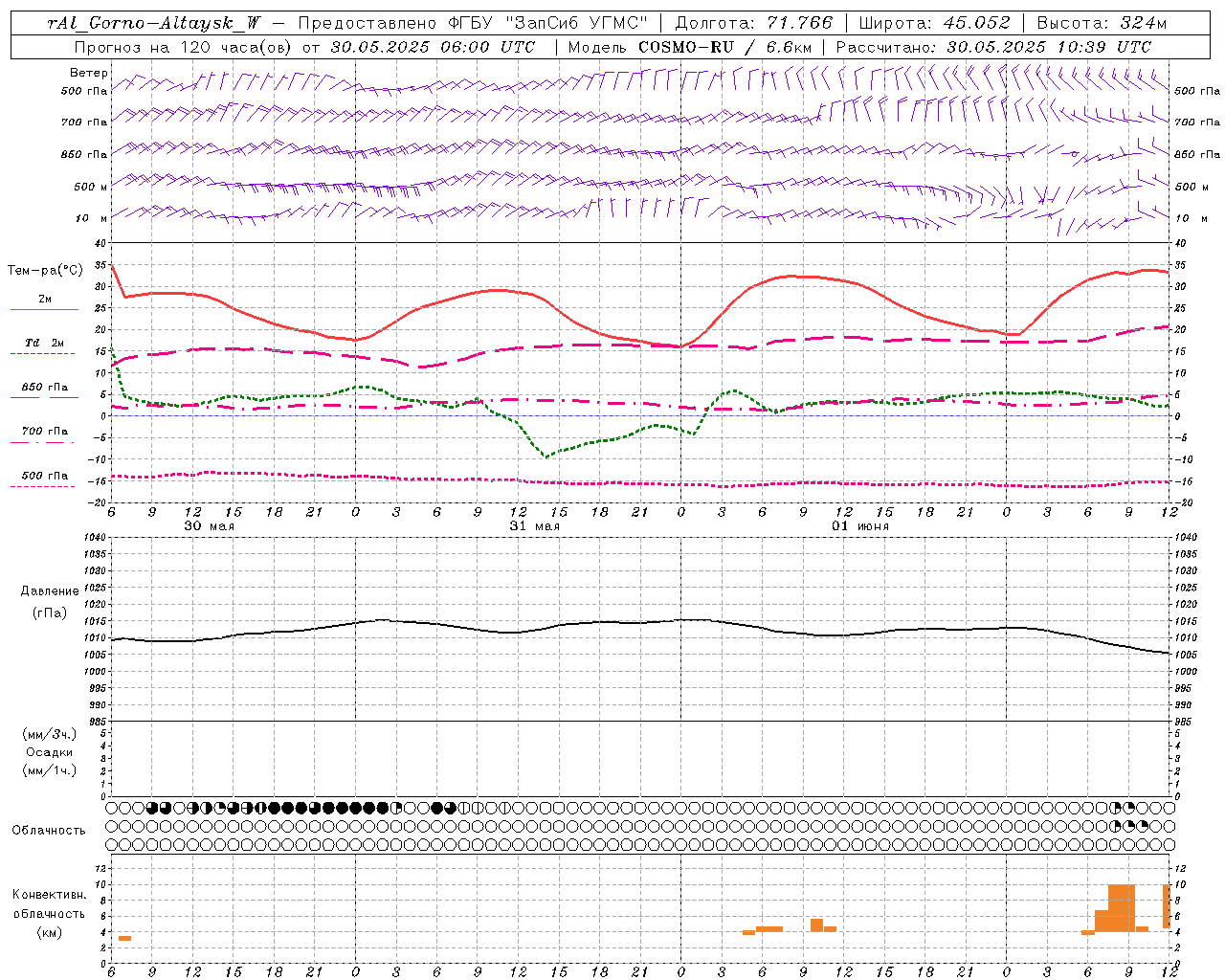
Task: Click the (мм/1ч.) precipitation unit label
Action: click(49, 770)
